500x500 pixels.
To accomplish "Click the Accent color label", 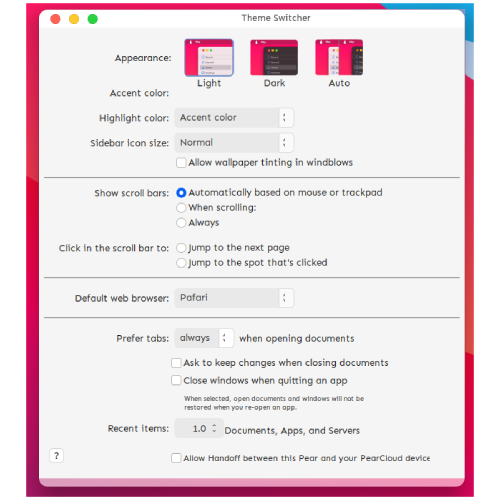I will 139,93.
